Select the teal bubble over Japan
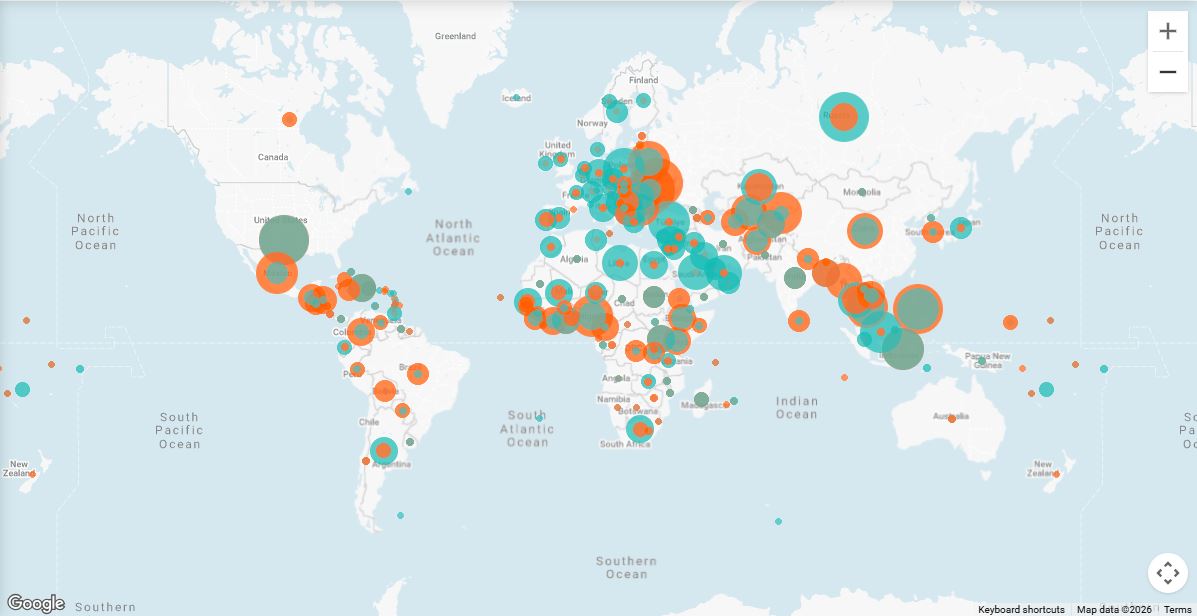The height and width of the screenshot is (616, 1197). tap(960, 228)
